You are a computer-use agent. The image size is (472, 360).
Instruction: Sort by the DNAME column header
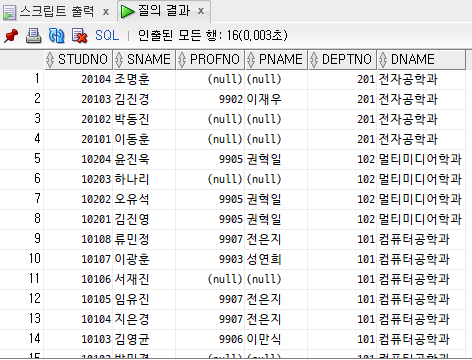[x=421, y=60]
